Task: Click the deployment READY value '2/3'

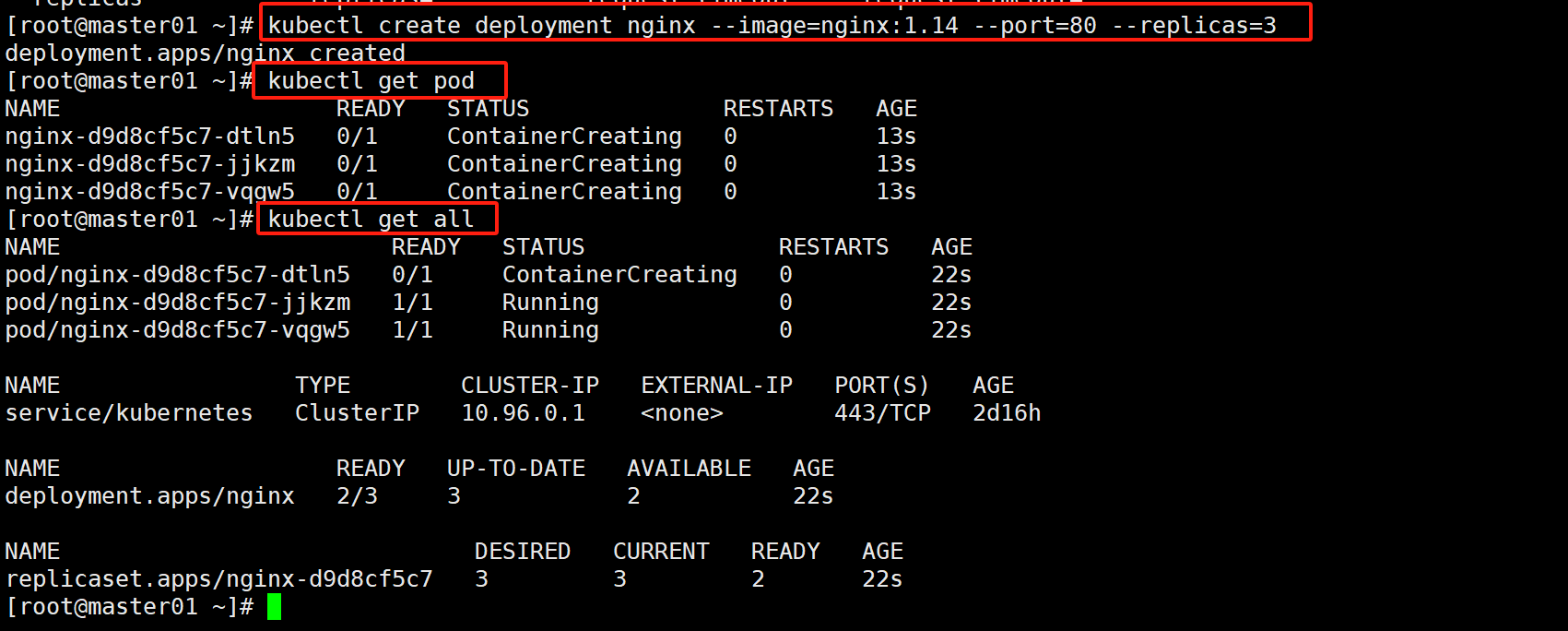Action: 357,496
